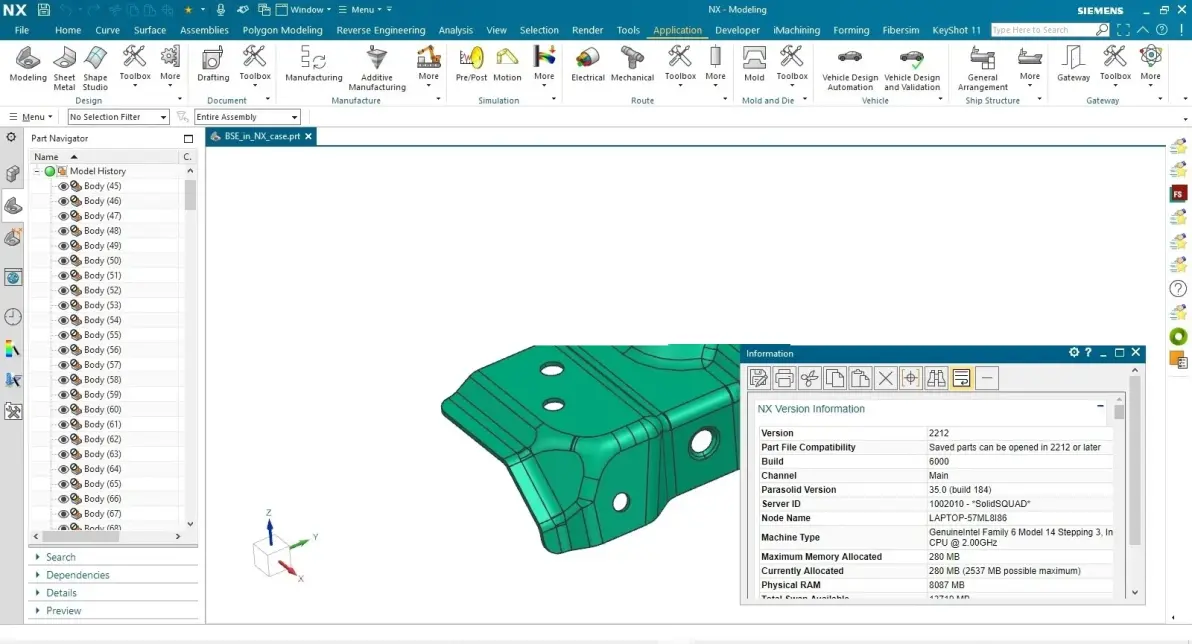Click the Copy icon in Information window

tap(835, 378)
